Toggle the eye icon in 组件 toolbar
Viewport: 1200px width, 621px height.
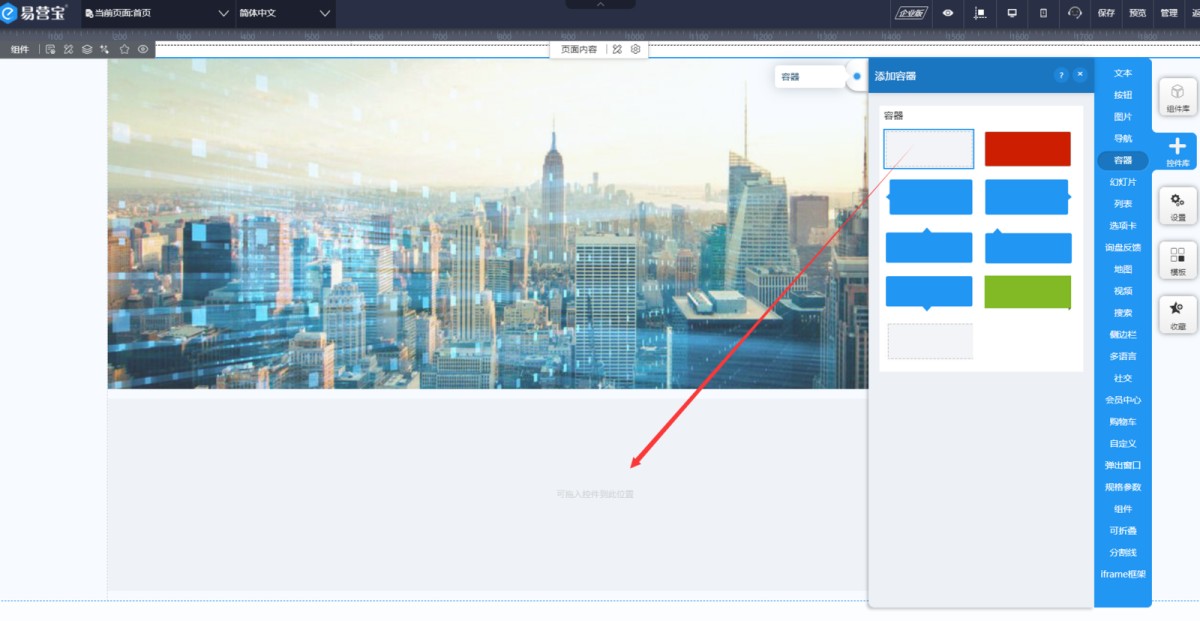tap(143, 49)
